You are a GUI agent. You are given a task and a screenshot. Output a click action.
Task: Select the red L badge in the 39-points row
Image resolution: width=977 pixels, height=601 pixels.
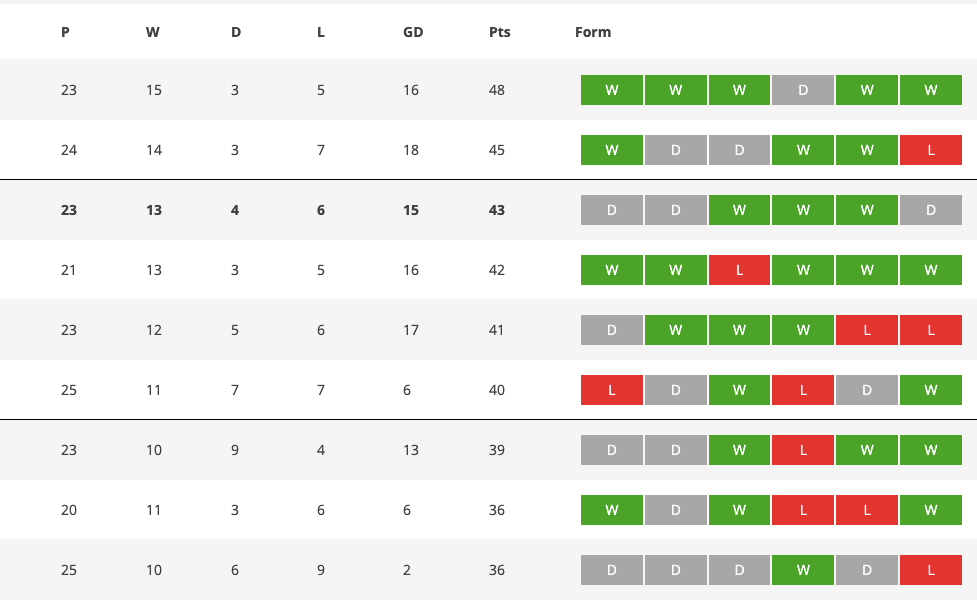coord(803,450)
